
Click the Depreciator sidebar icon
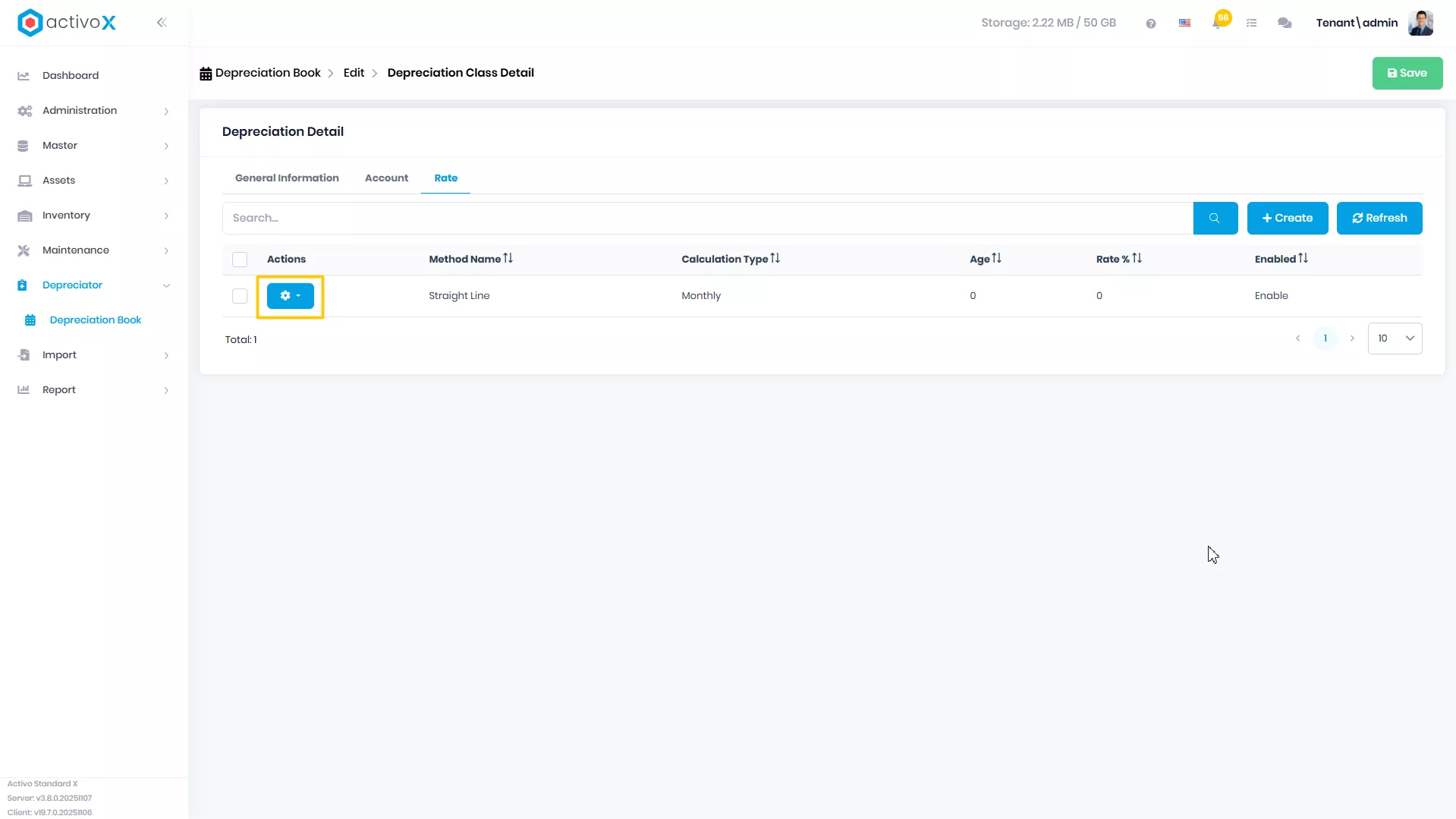click(x=22, y=285)
